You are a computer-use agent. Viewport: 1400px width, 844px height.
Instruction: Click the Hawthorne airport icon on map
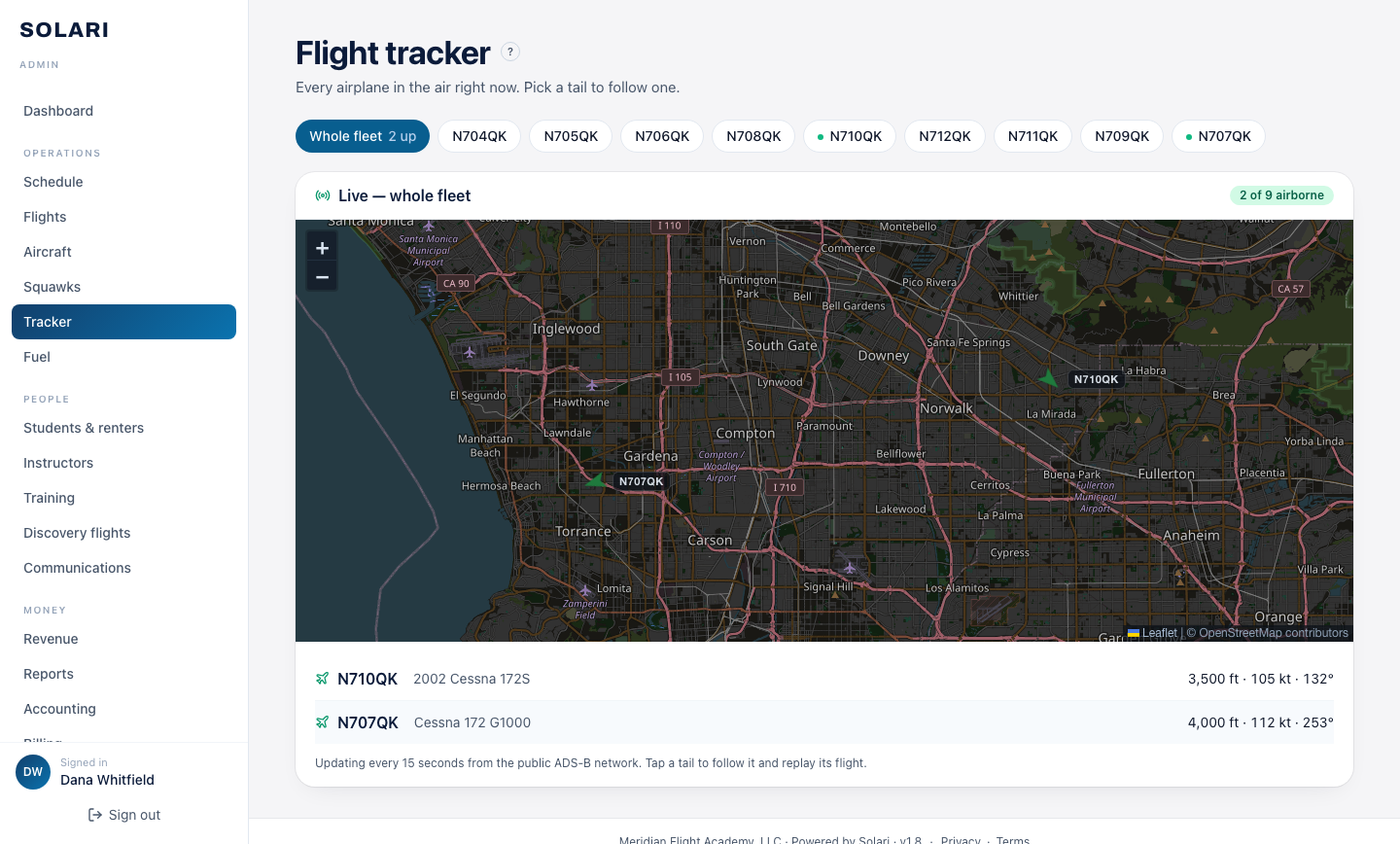[591, 385]
